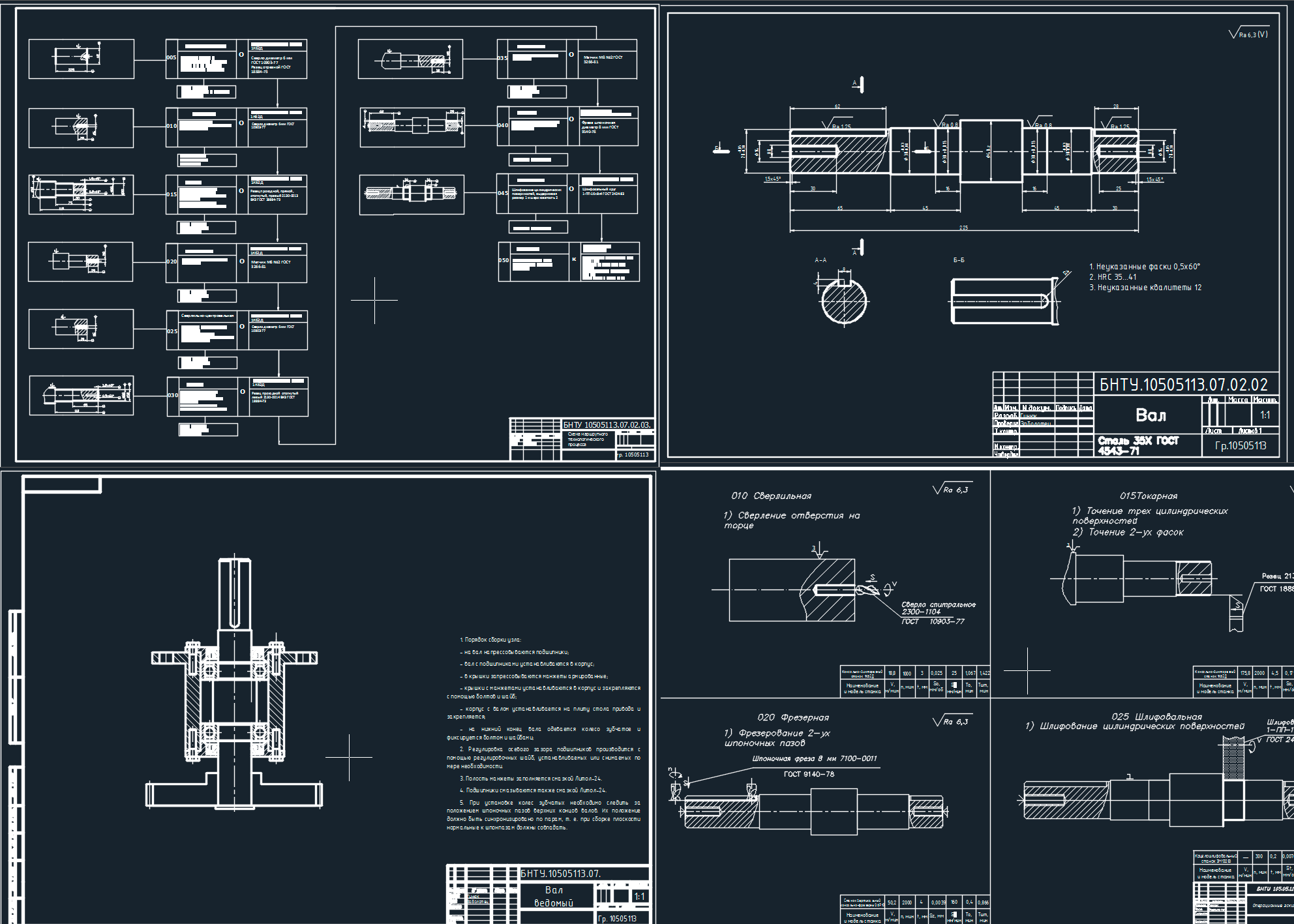Select operation number 030 in route diagram
Viewport: 1294px width, 924px height.
click(x=172, y=395)
